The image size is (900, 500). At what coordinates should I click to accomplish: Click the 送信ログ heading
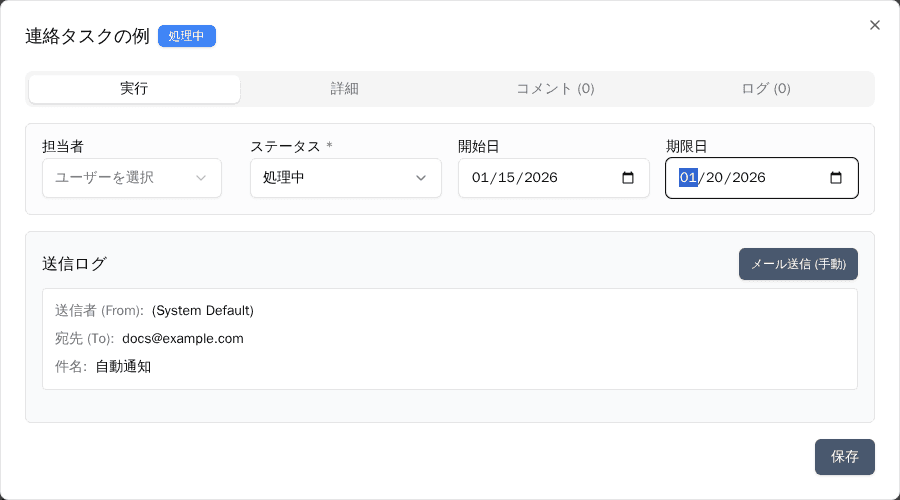(x=75, y=264)
